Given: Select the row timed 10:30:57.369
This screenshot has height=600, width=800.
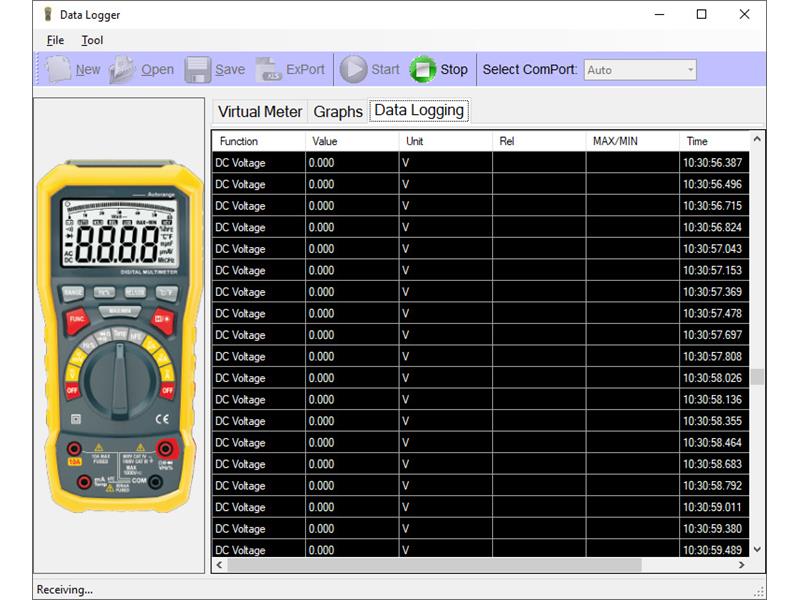Looking at the screenshot, I should (481, 292).
